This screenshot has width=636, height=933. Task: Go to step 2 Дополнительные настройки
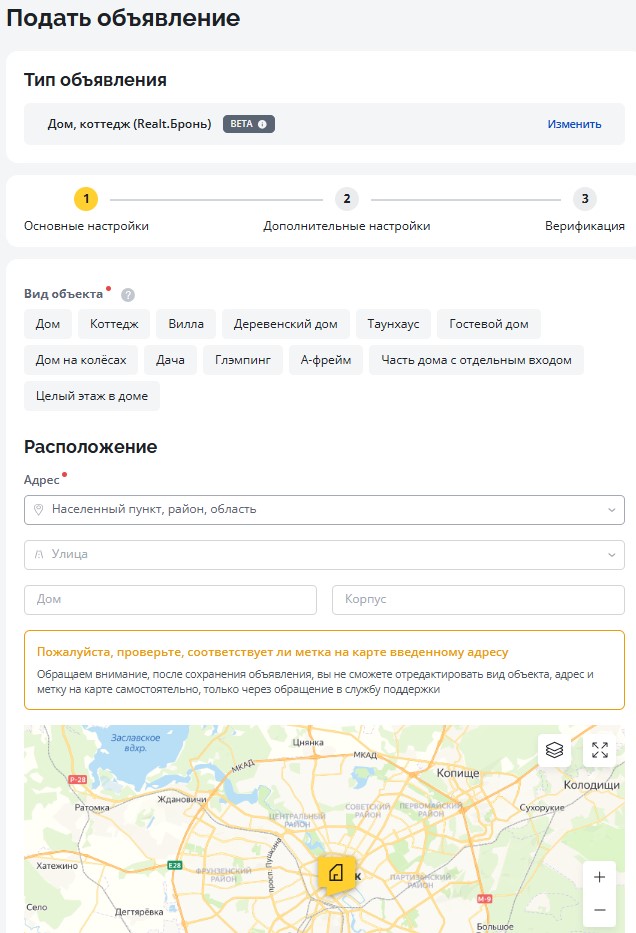[346, 199]
